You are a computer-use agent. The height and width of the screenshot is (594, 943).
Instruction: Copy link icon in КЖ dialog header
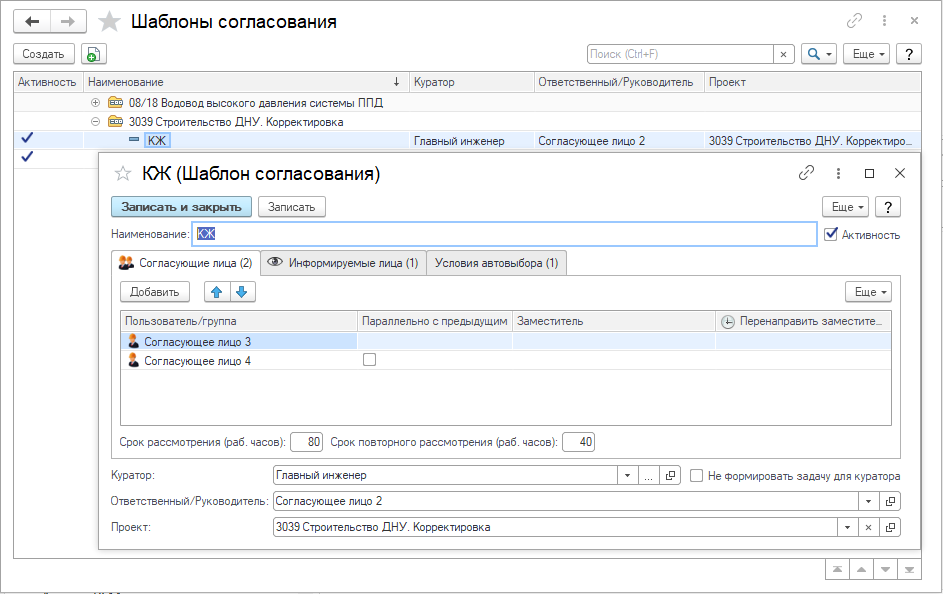pos(806,173)
